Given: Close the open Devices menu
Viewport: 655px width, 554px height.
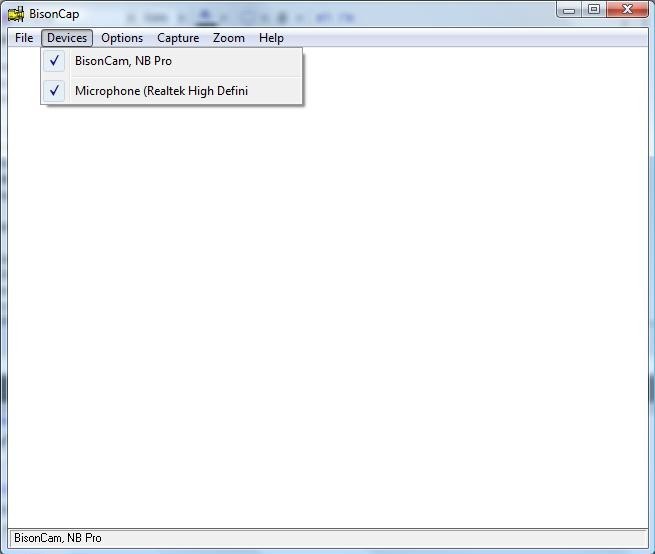Looking at the screenshot, I should click(x=67, y=38).
